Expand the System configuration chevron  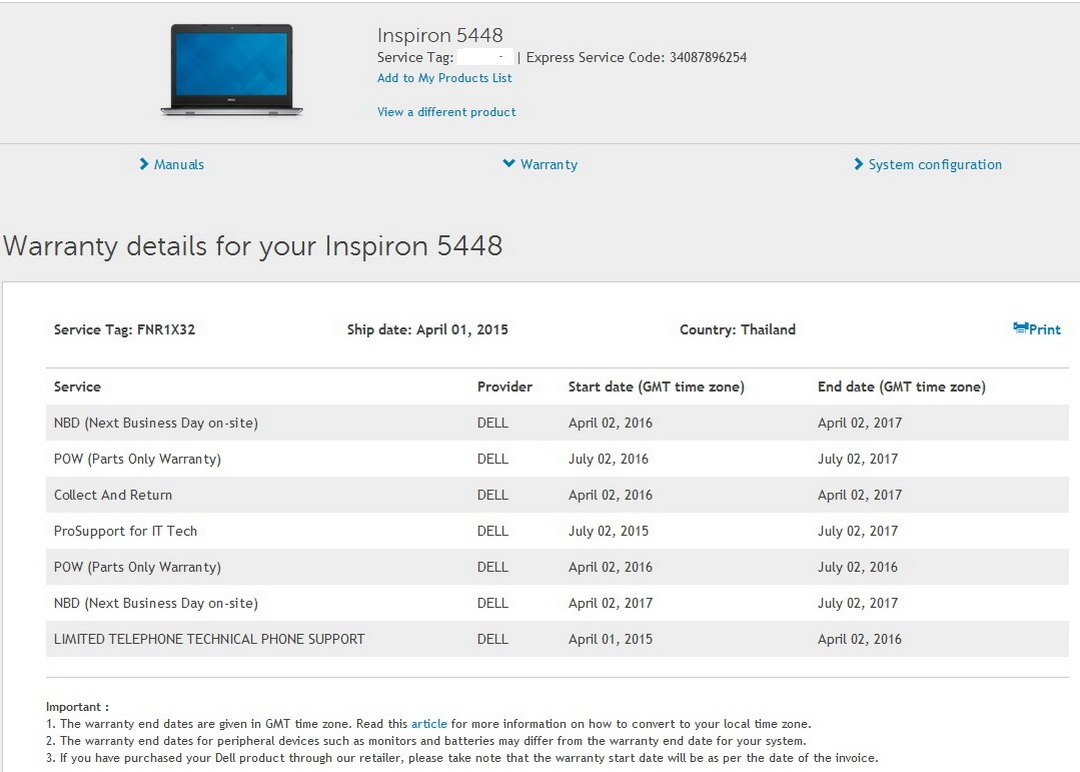(x=858, y=164)
